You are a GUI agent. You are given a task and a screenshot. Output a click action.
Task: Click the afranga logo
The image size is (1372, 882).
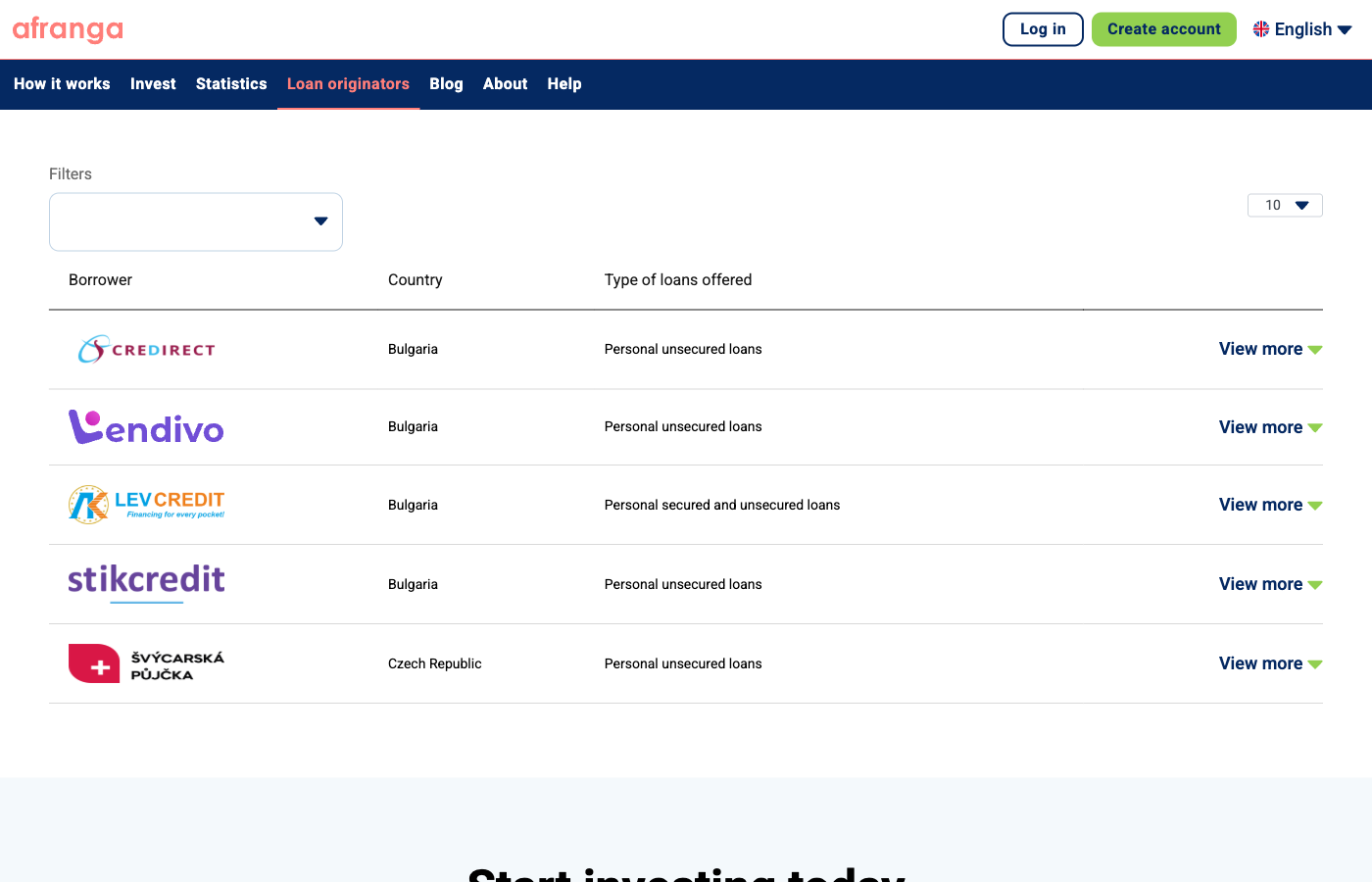[67, 29]
